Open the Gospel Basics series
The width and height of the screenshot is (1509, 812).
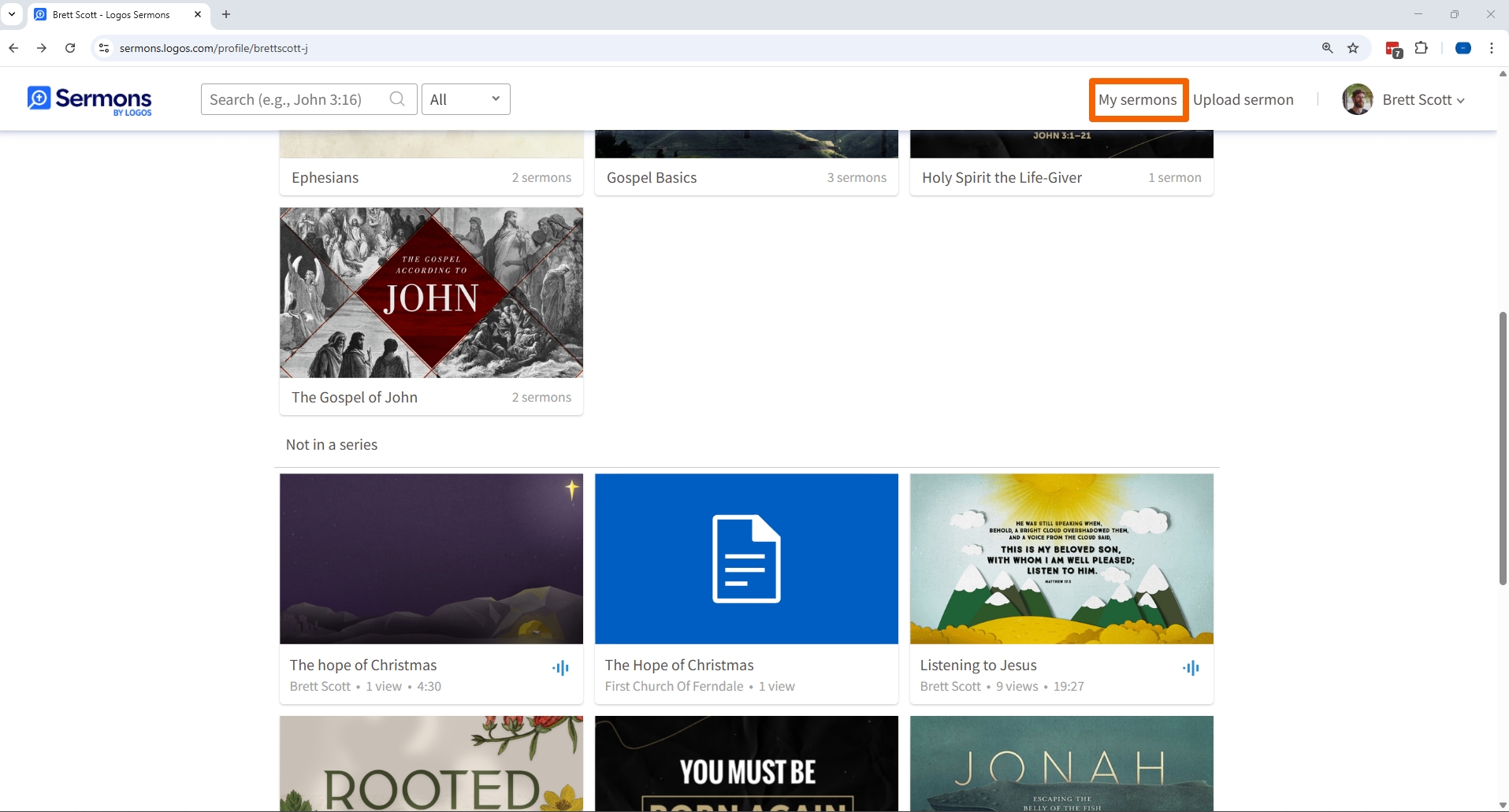(652, 177)
